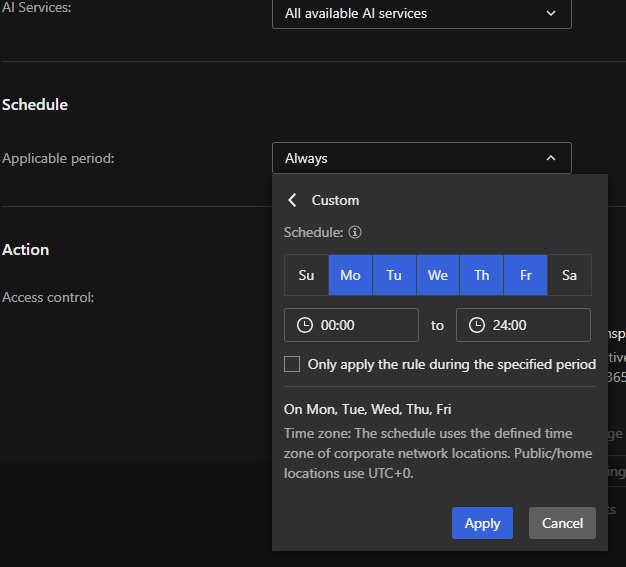
Task: Enable Sunday in the schedule
Action: pos(306,275)
